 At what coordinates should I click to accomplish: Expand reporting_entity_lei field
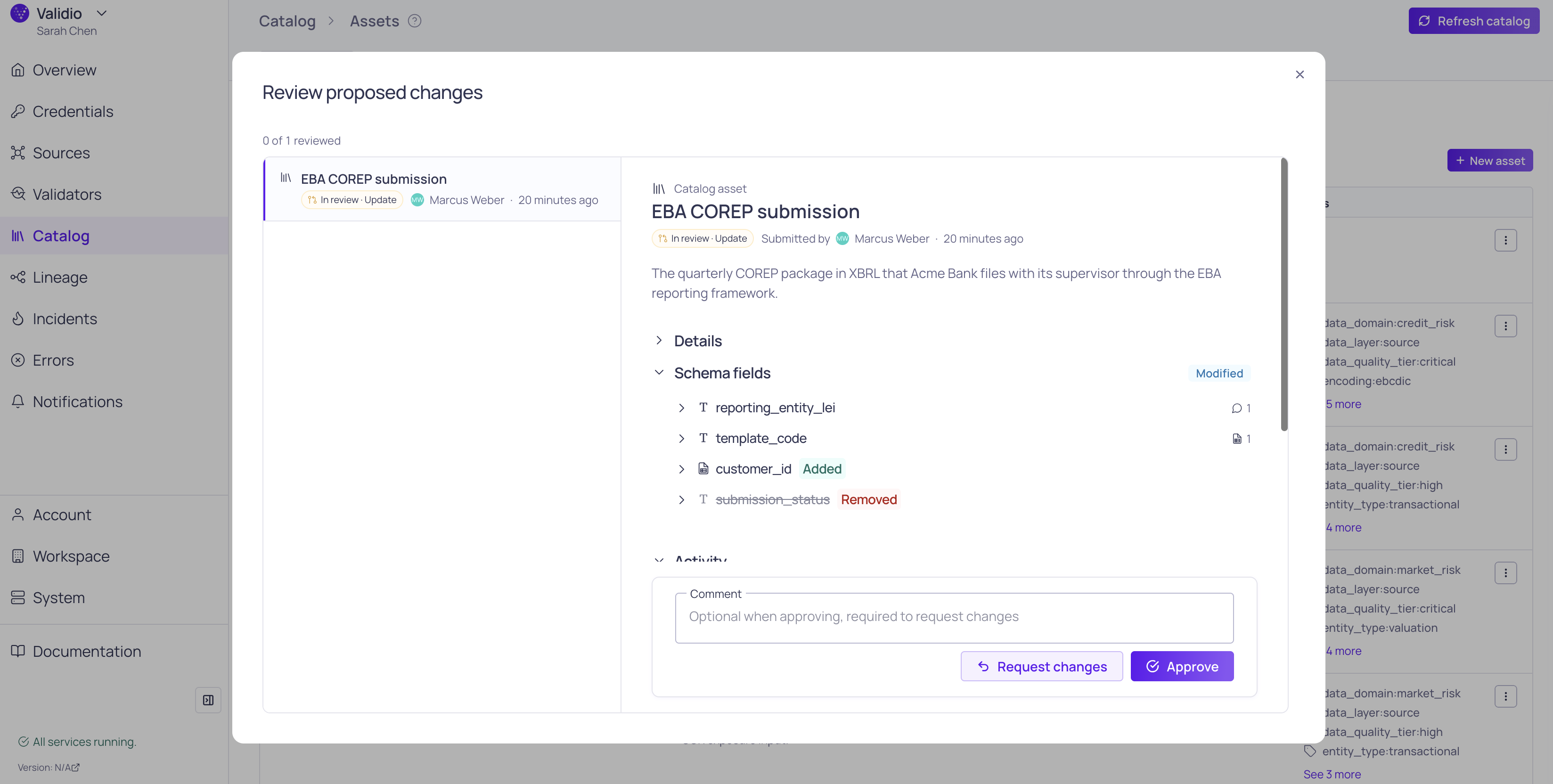point(681,408)
